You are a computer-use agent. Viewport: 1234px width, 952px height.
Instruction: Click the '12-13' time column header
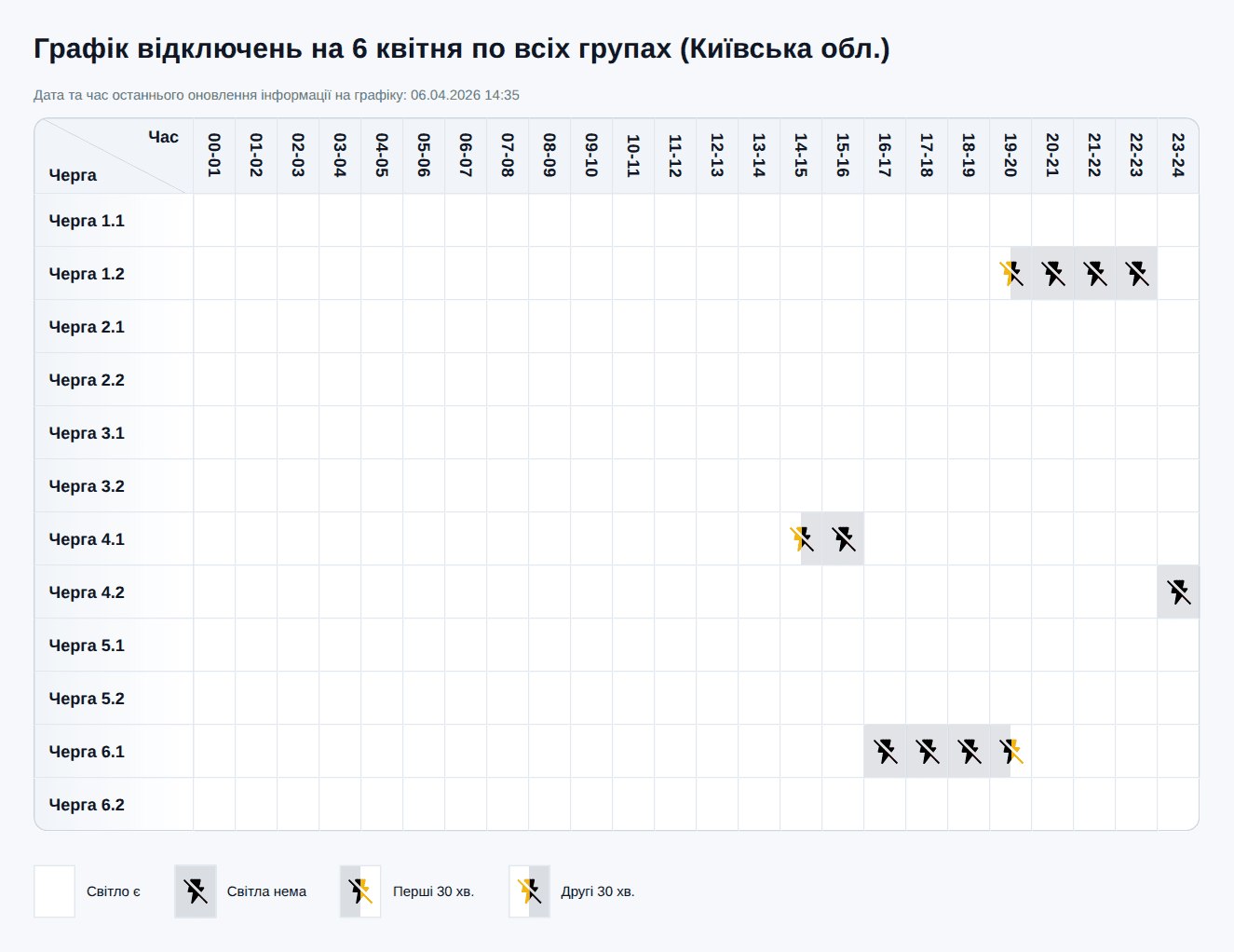tap(716, 155)
